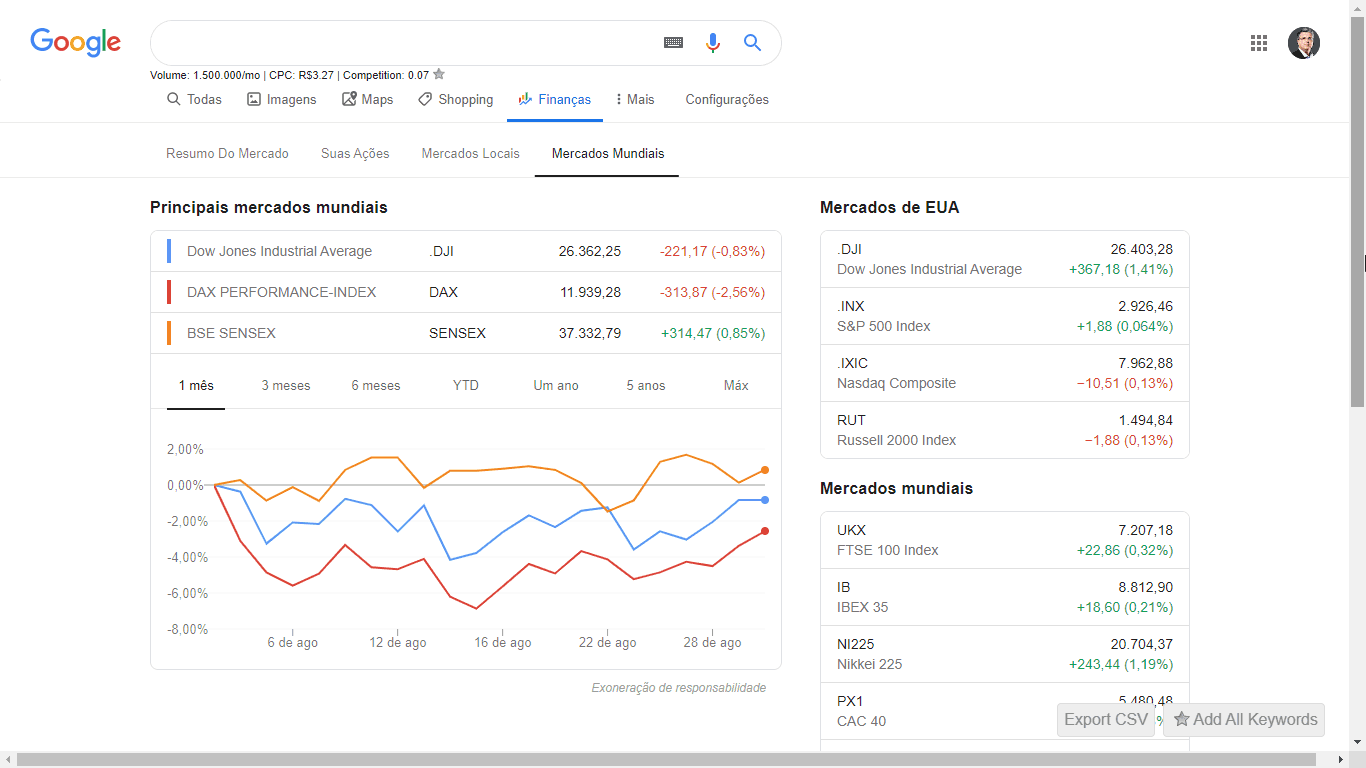This screenshot has height=768, width=1366.
Task: Open the S&P 500 Index entry
Action: pyautogui.click(x=1005, y=316)
